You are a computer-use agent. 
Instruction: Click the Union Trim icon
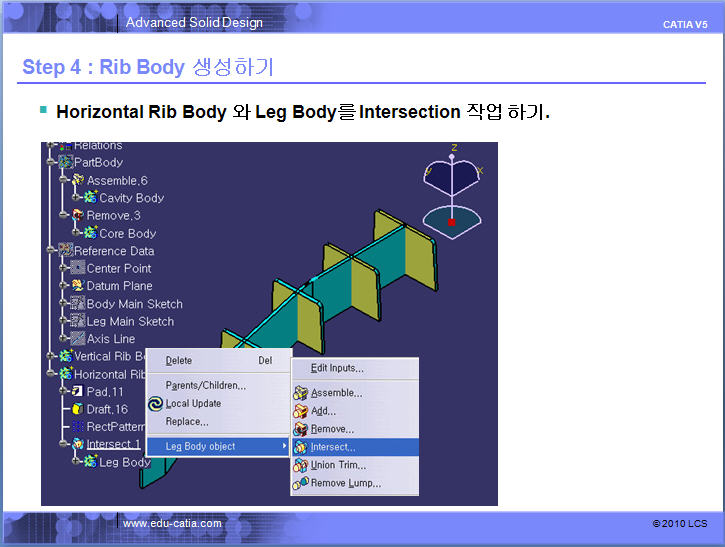pos(300,465)
